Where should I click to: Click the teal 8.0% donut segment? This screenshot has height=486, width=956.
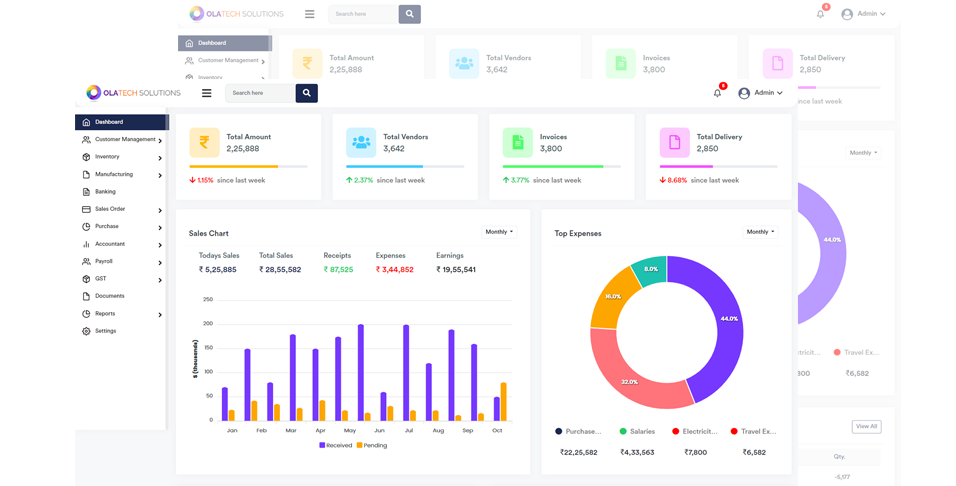(x=650, y=270)
